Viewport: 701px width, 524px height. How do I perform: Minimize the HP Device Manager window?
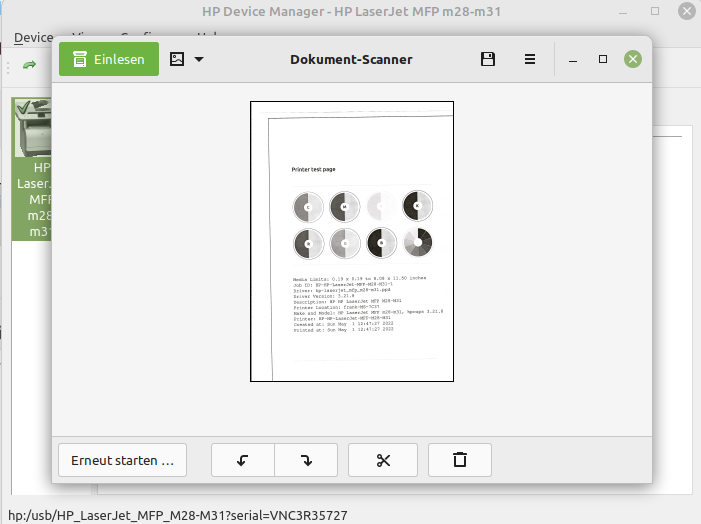click(623, 12)
